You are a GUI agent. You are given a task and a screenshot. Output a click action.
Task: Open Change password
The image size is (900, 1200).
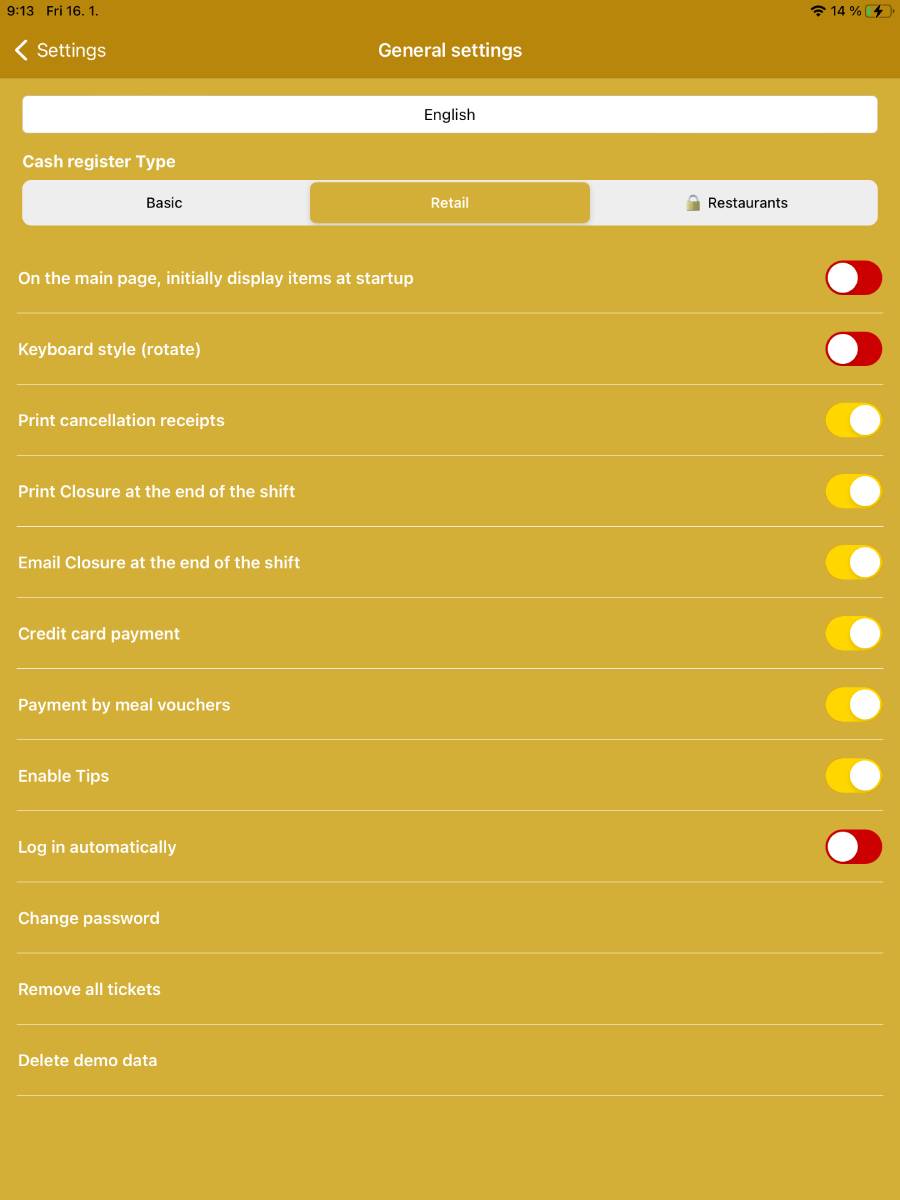click(89, 918)
